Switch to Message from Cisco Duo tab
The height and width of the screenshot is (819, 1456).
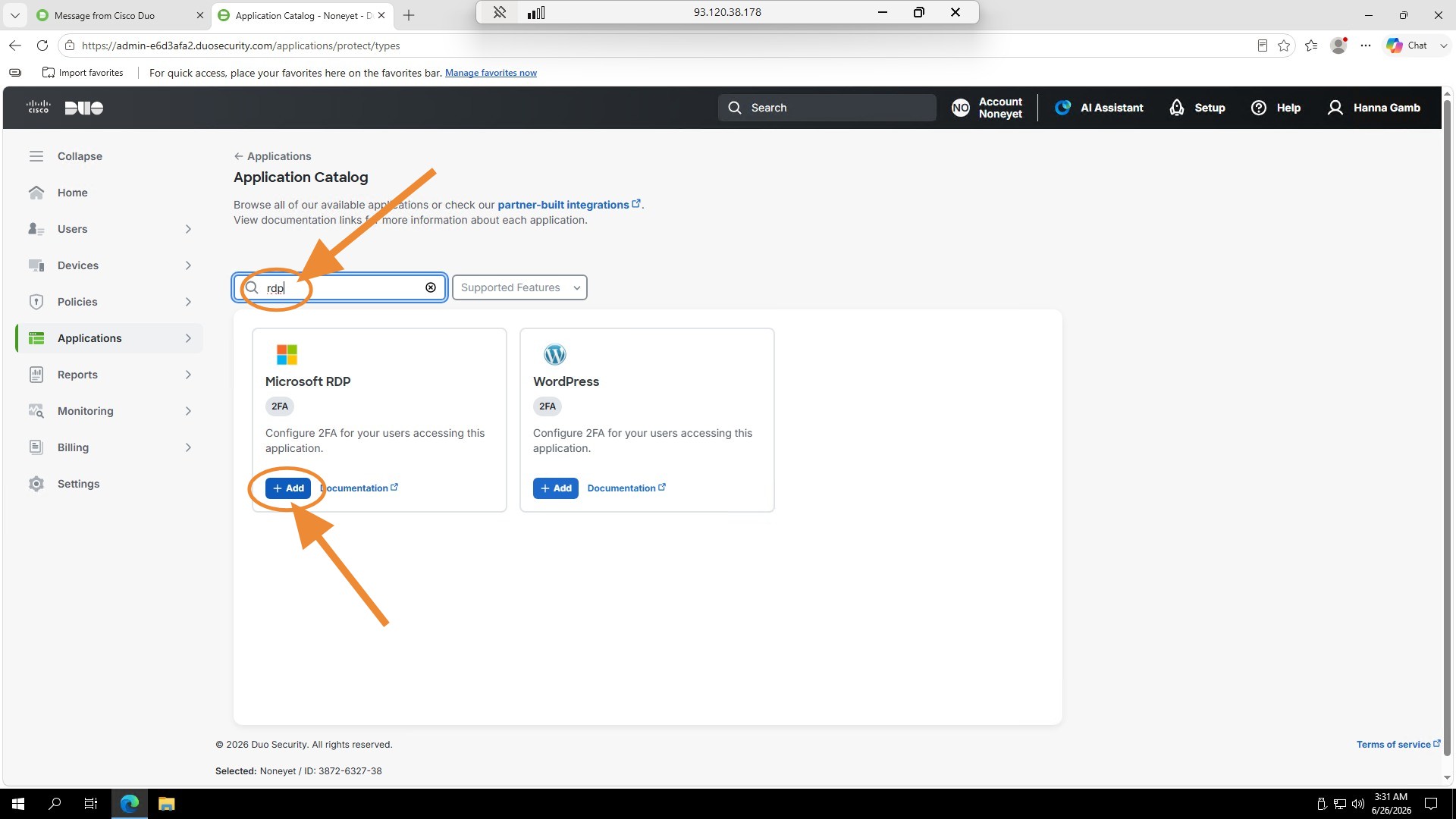point(120,15)
